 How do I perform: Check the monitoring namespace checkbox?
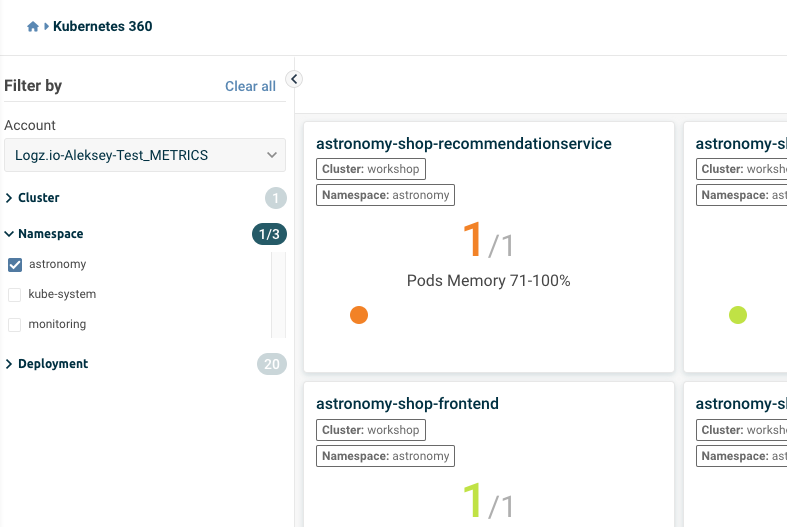[x=15, y=325]
